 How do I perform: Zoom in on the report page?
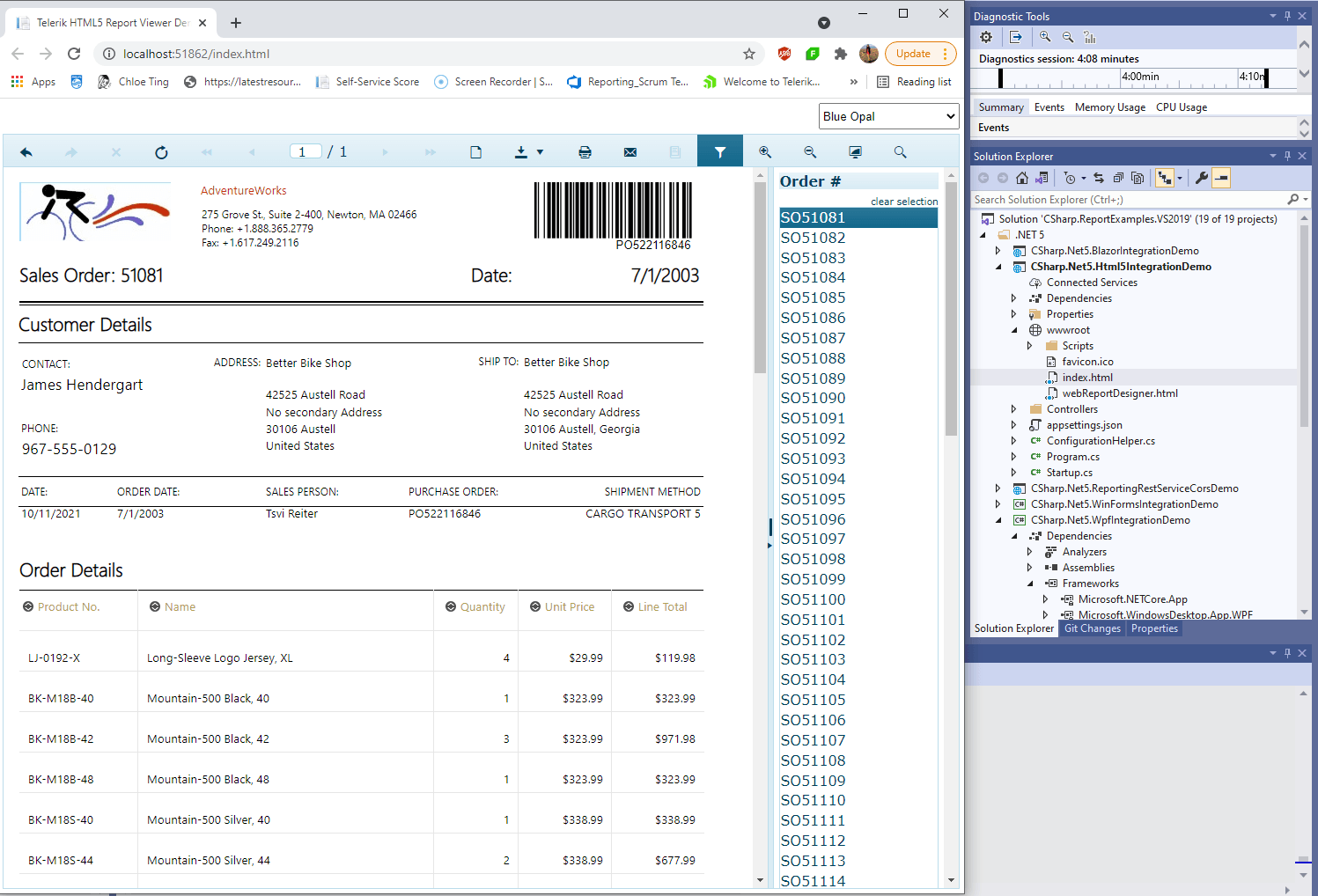(x=765, y=151)
